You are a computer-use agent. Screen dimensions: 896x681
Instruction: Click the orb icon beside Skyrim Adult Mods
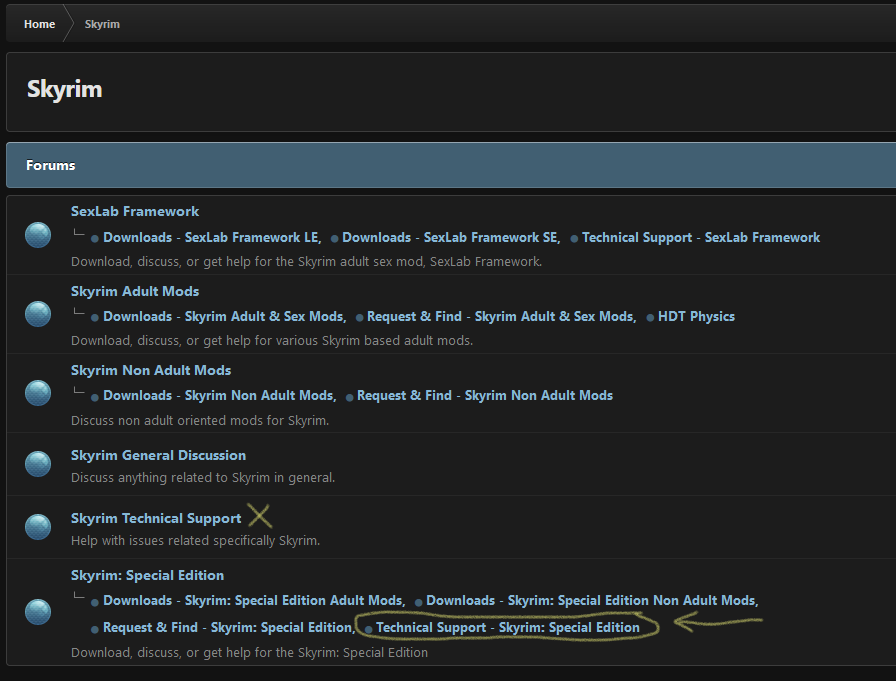[x=38, y=314]
